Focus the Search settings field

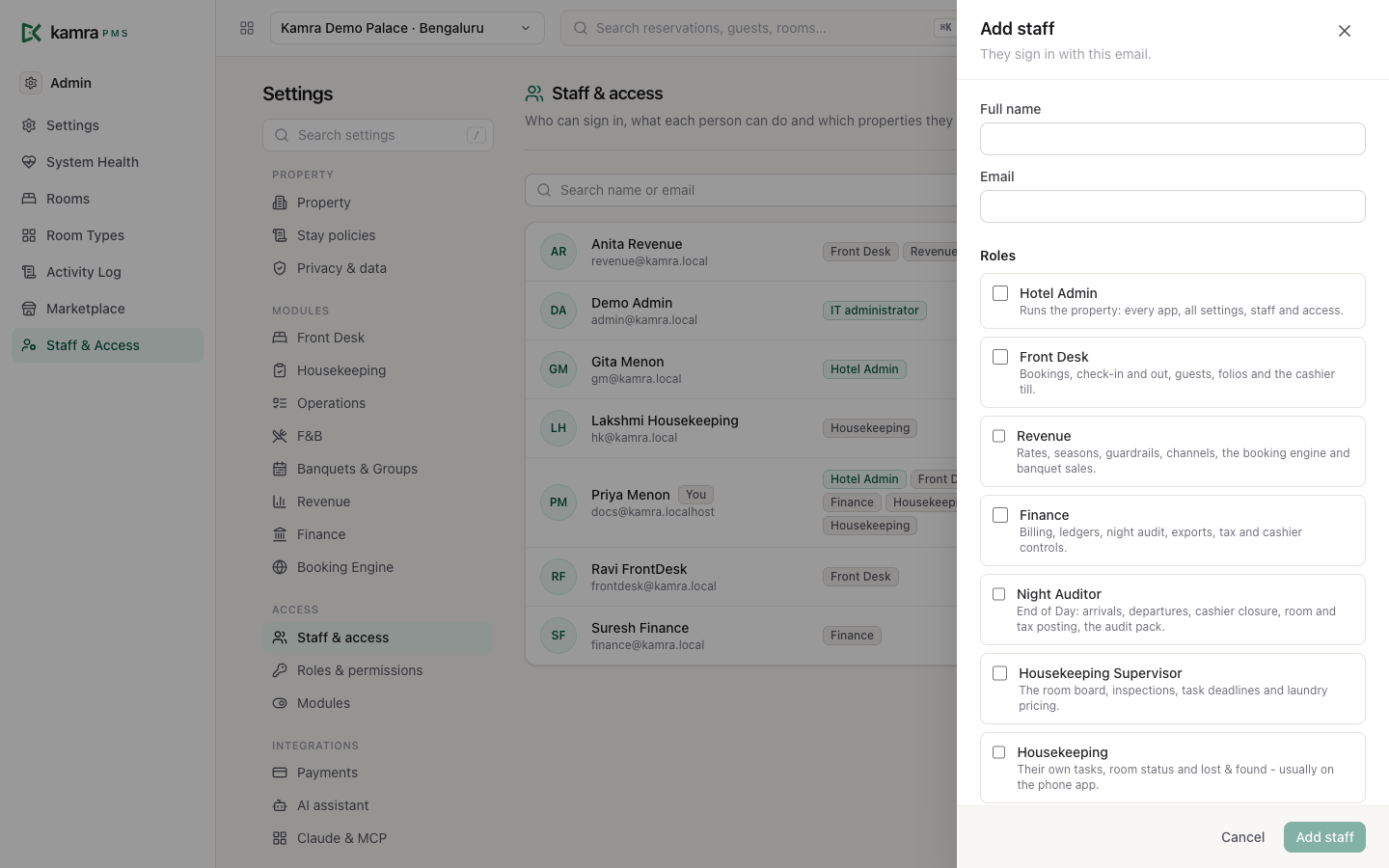pos(378,135)
